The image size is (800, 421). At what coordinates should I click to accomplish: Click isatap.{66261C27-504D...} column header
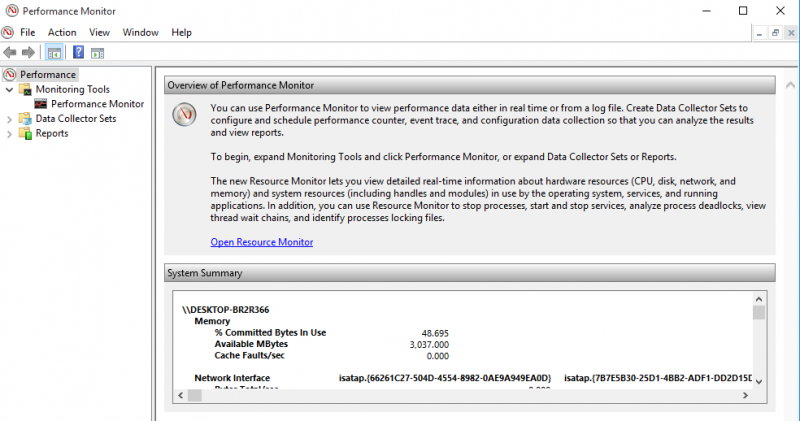tap(445, 378)
